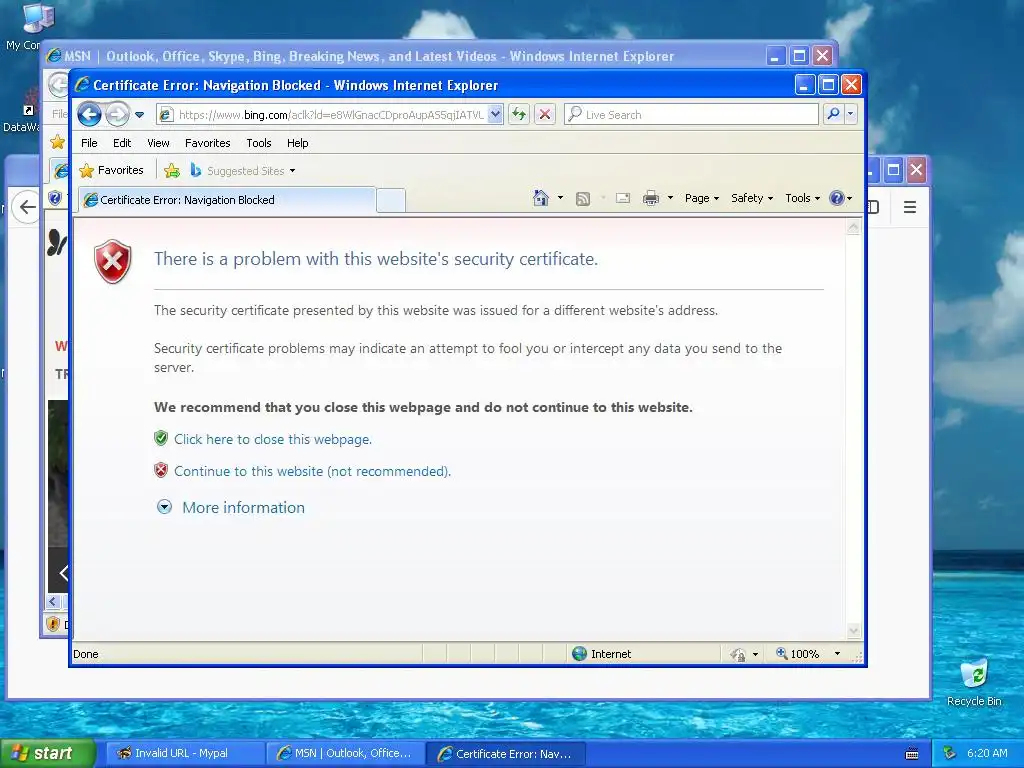Click the Favorites star button on favorites bar
The image size is (1024, 768).
(x=111, y=170)
